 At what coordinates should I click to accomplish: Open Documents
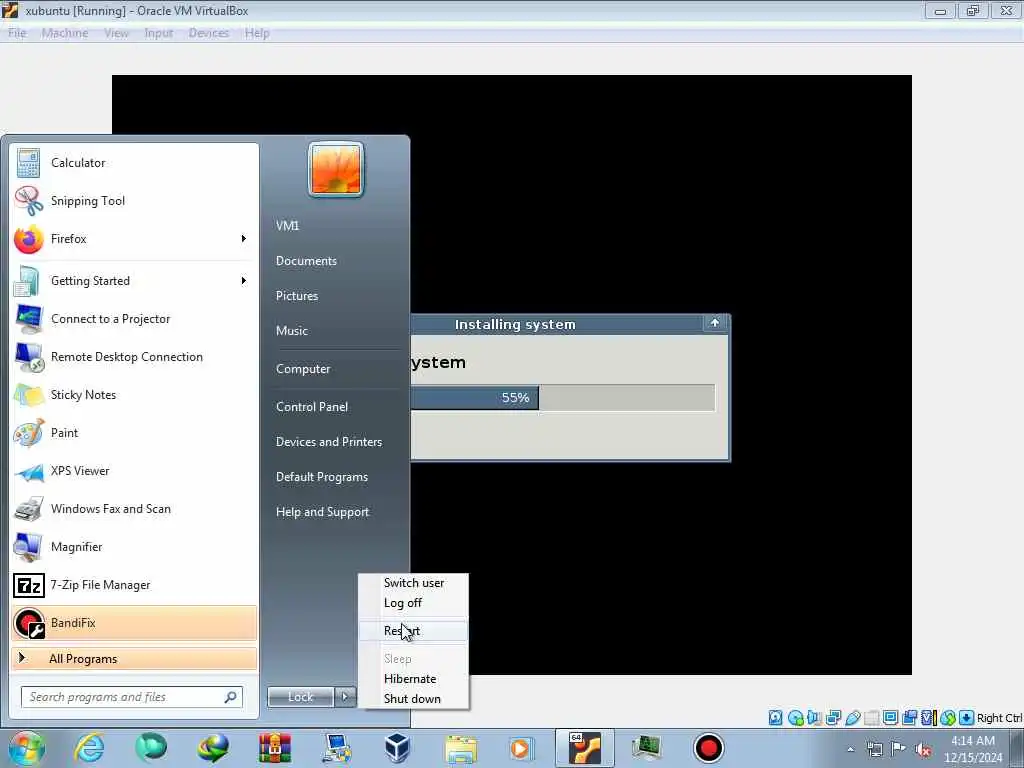306,261
